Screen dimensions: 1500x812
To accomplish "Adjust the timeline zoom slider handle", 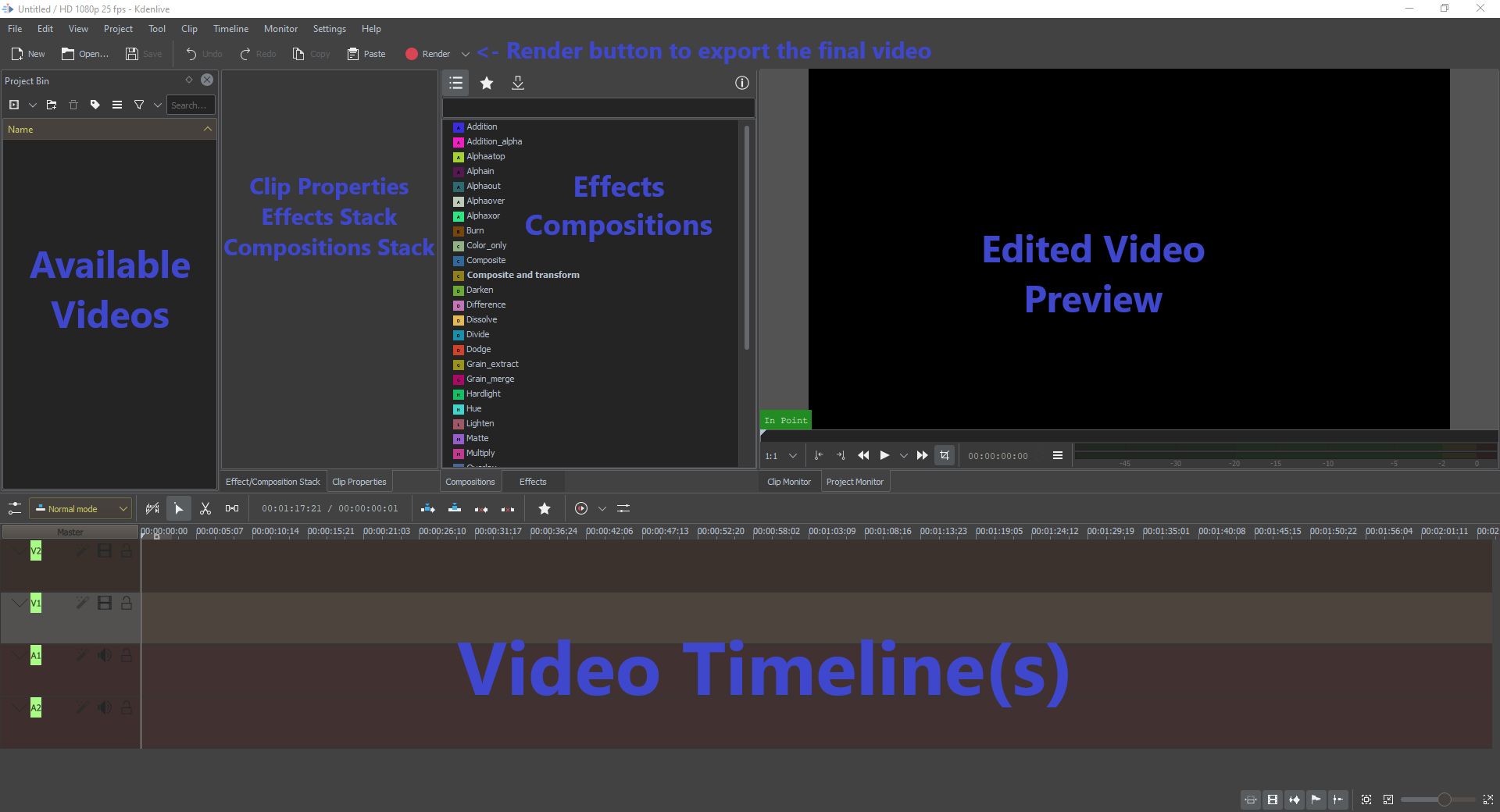I will point(1445,800).
